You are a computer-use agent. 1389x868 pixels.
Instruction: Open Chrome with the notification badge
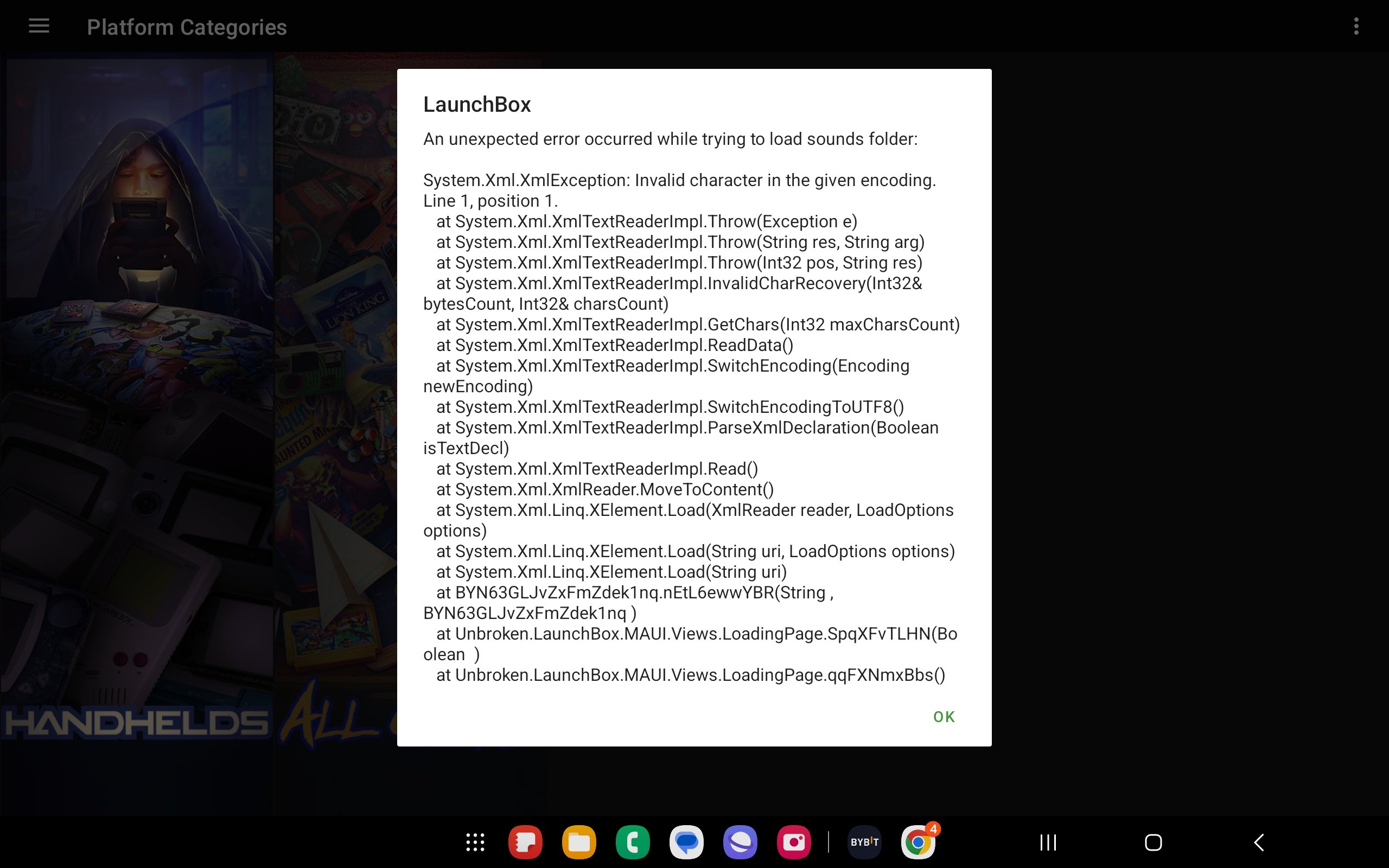click(x=919, y=842)
